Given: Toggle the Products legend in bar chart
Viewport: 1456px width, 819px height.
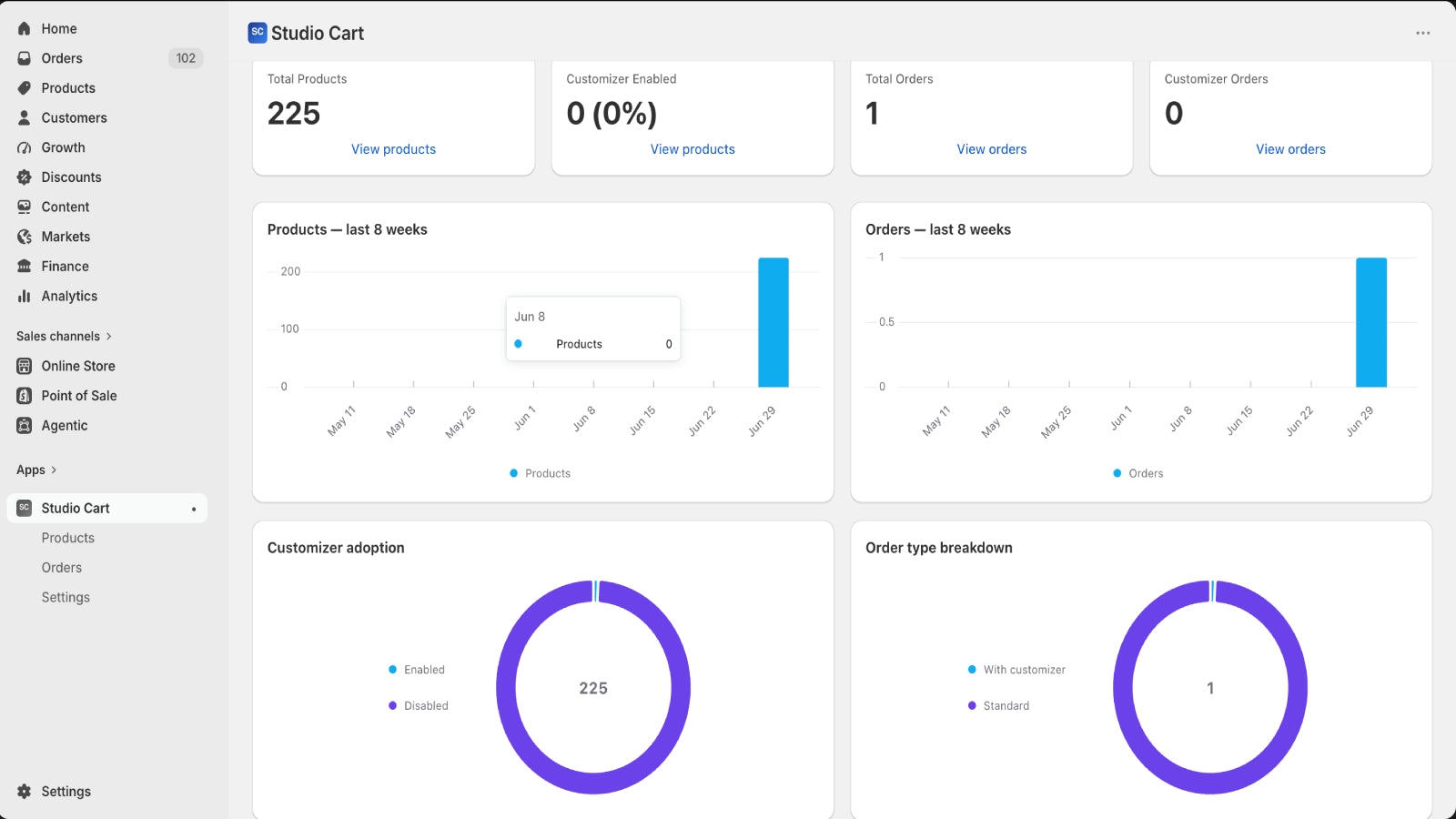Looking at the screenshot, I should (541, 473).
